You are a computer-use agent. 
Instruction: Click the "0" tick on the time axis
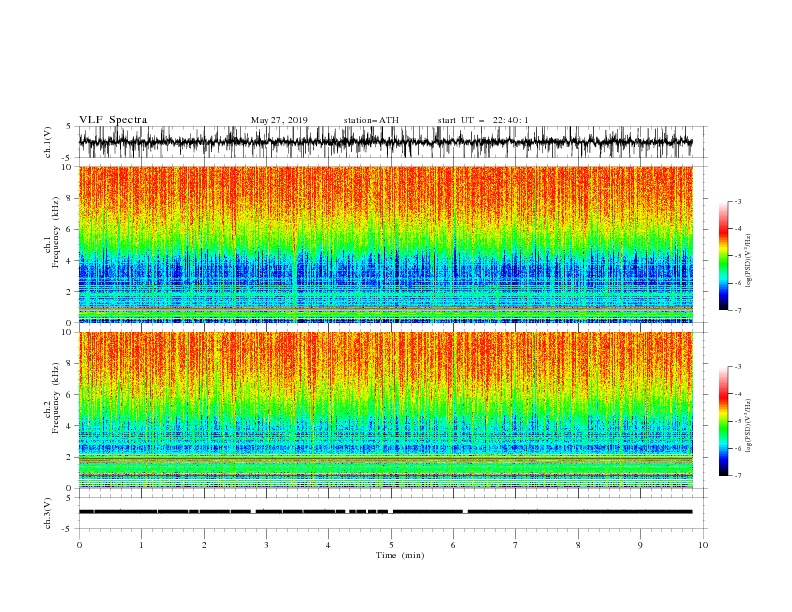79,545
